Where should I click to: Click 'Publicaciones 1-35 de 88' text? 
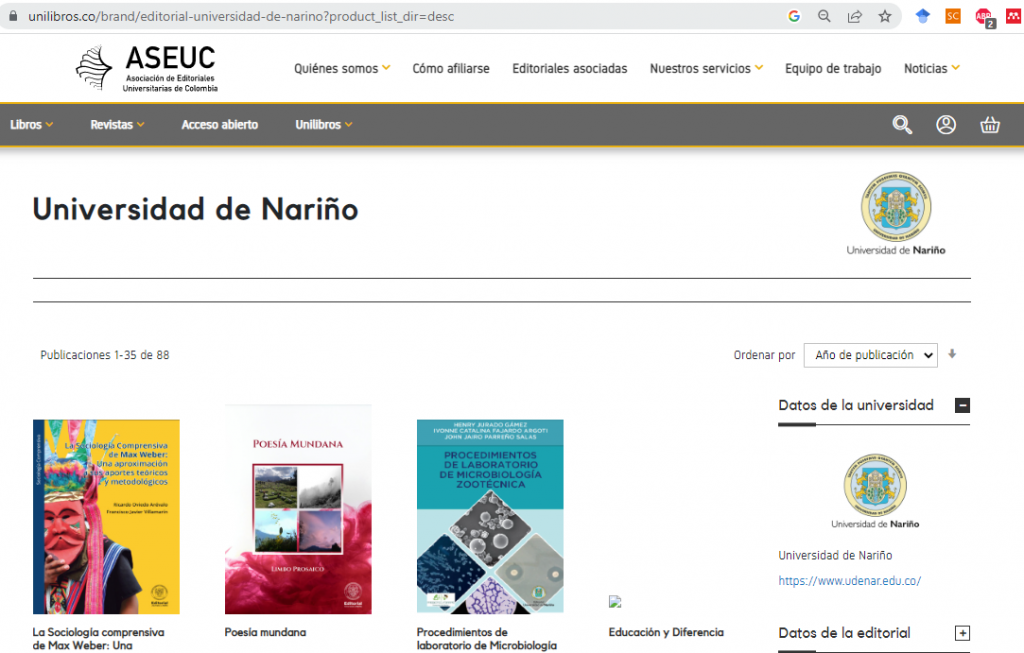pos(104,355)
